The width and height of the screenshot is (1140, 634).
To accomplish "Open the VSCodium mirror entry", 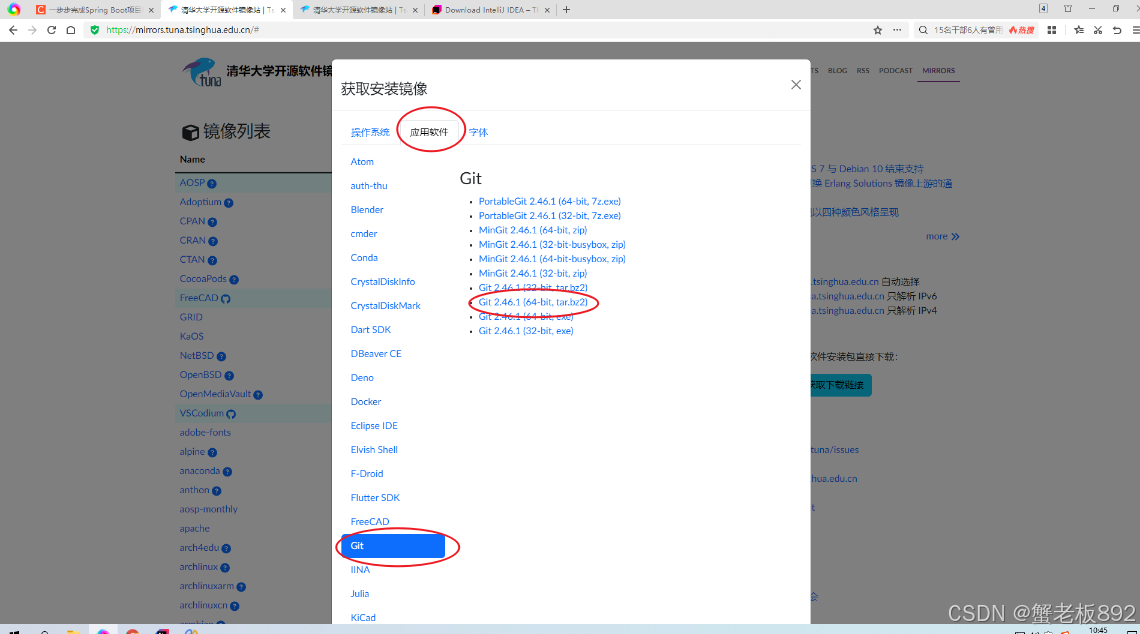I will click(x=201, y=413).
